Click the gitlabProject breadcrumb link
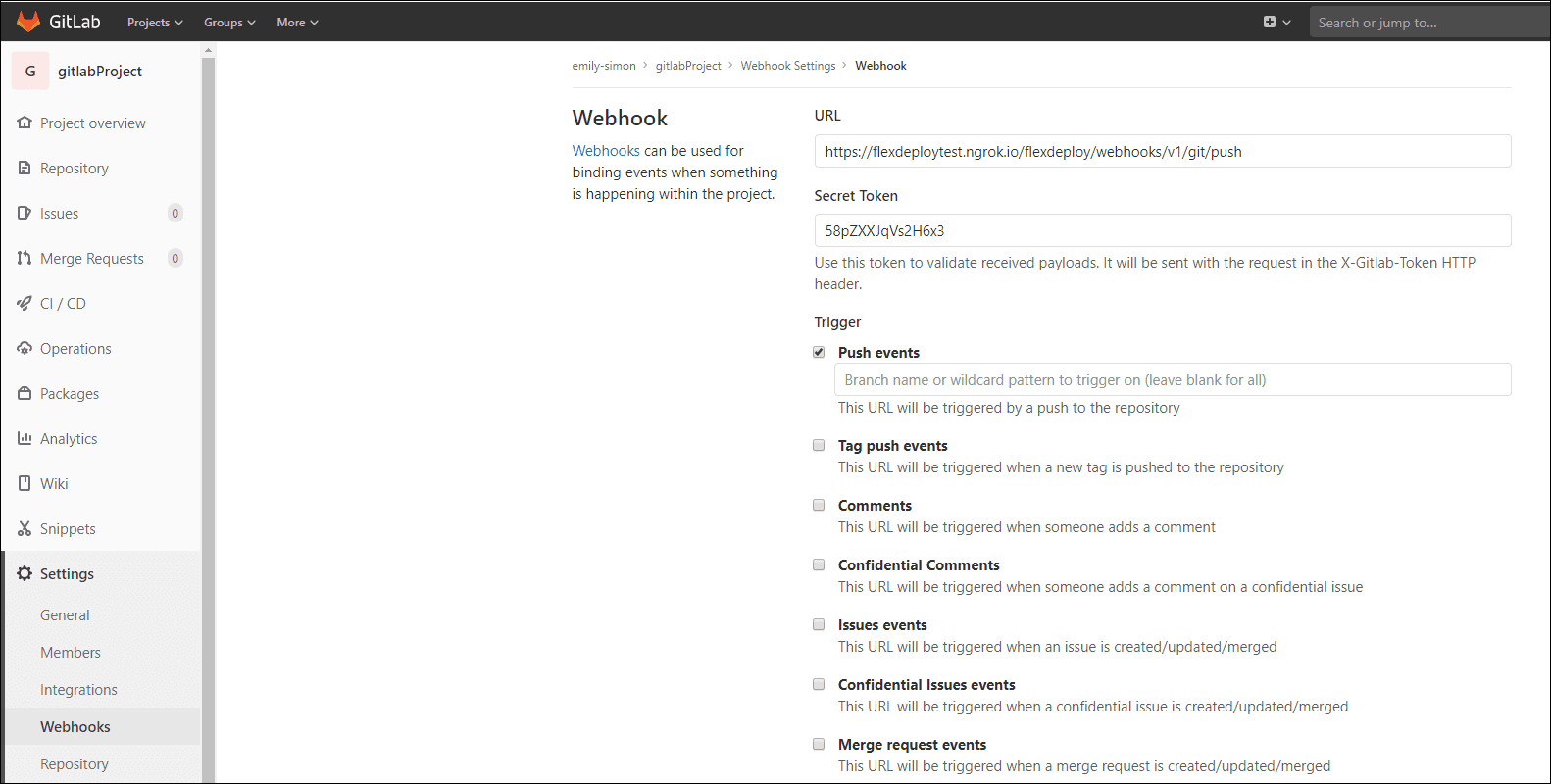1551x784 pixels. 688,66
